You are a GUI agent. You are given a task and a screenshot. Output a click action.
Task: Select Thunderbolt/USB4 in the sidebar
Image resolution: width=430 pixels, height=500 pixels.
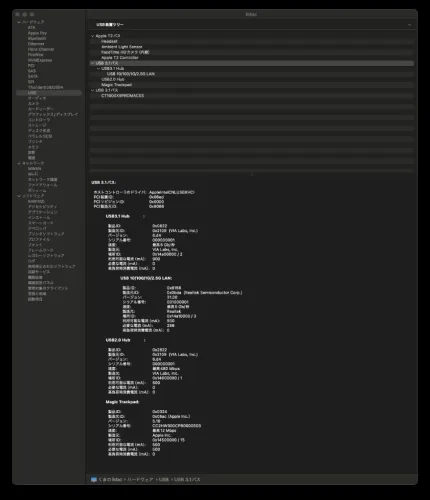(x=45, y=87)
